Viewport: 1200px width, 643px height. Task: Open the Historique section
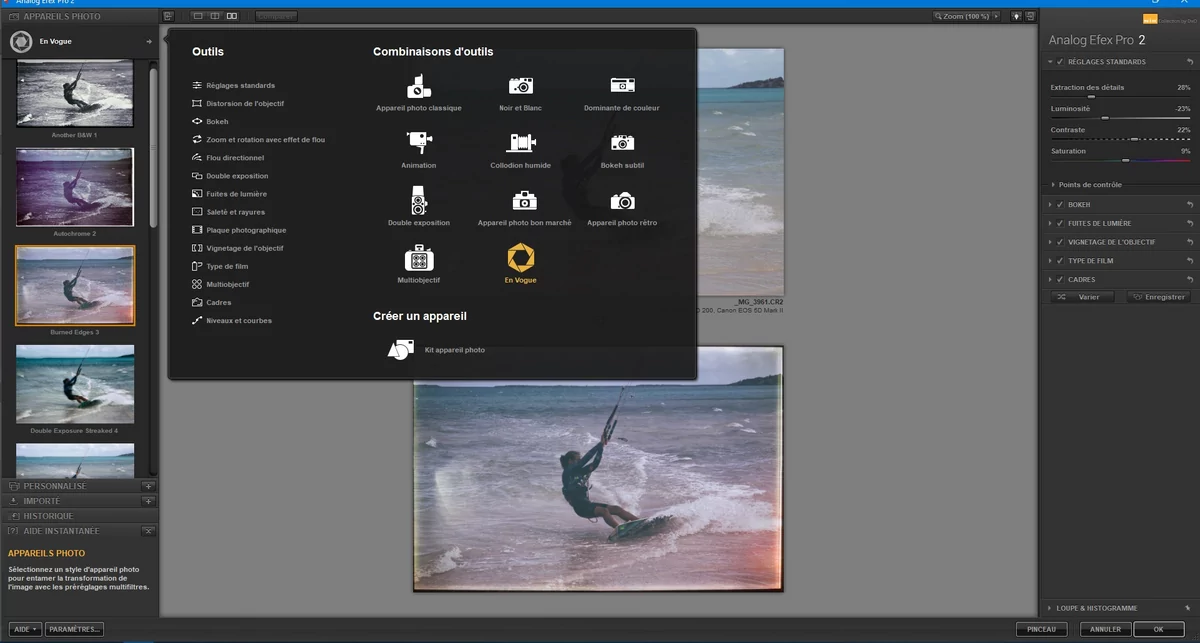click(x=79, y=516)
